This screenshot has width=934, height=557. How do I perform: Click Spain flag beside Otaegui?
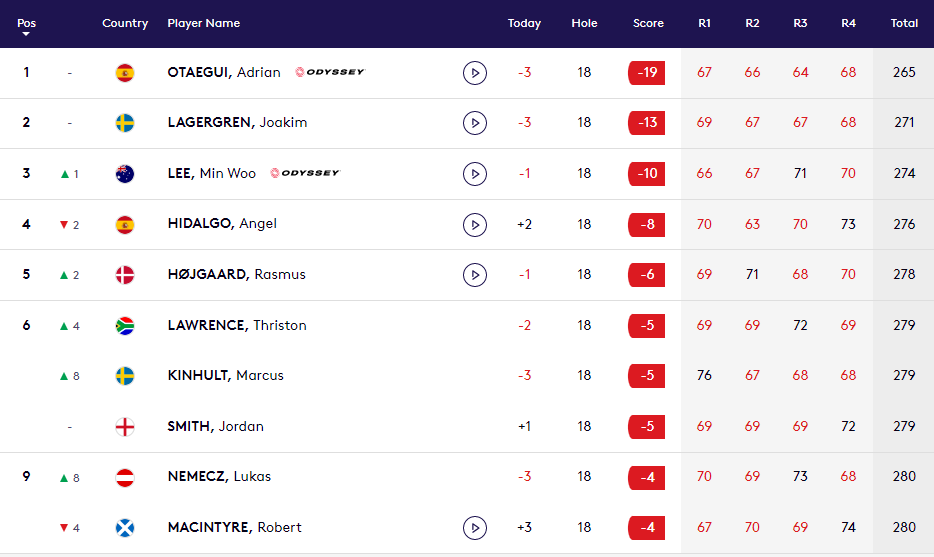[x=125, y=73]
